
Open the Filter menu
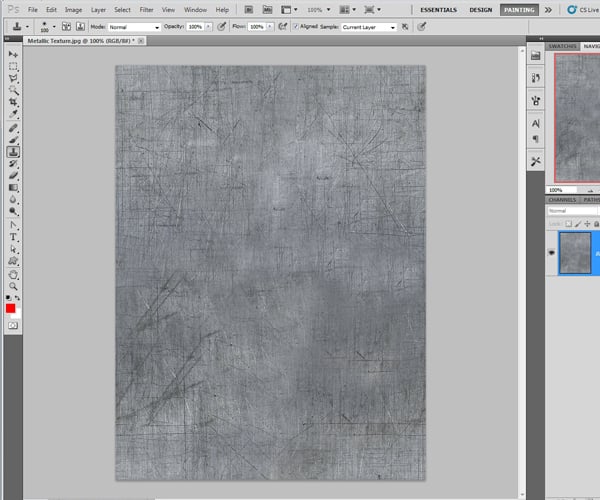146,10
